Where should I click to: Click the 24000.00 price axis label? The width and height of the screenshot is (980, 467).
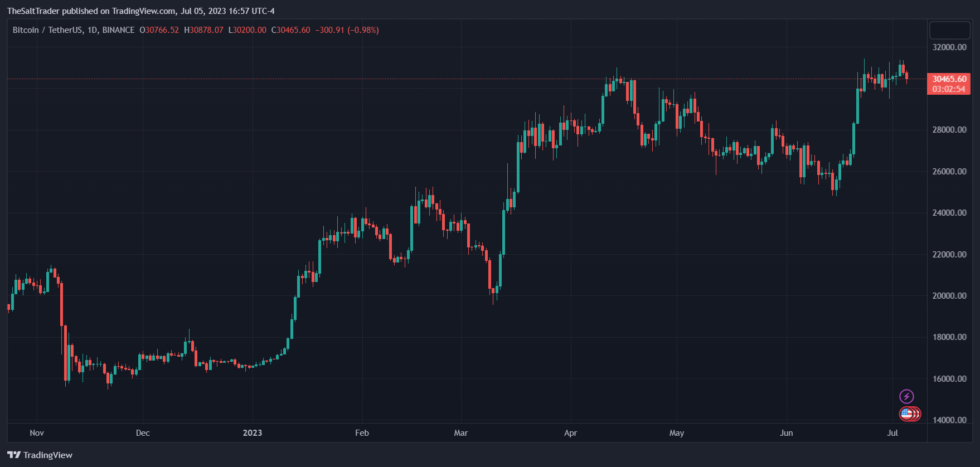pyautogui.click(x=948, y=213)
